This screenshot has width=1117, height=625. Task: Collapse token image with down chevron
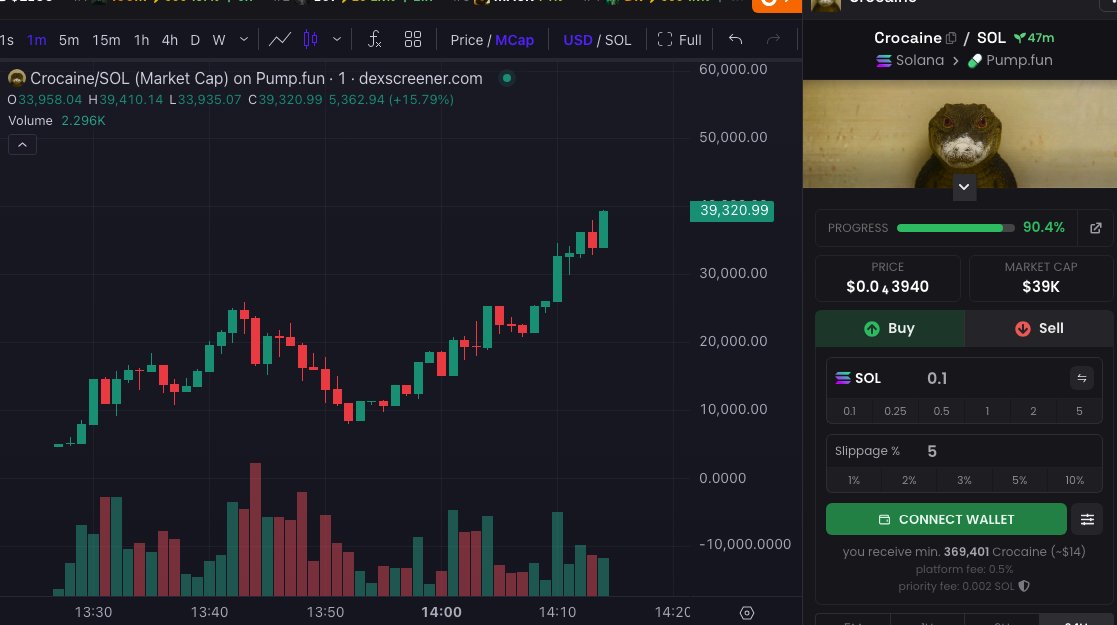coord(964,187)
